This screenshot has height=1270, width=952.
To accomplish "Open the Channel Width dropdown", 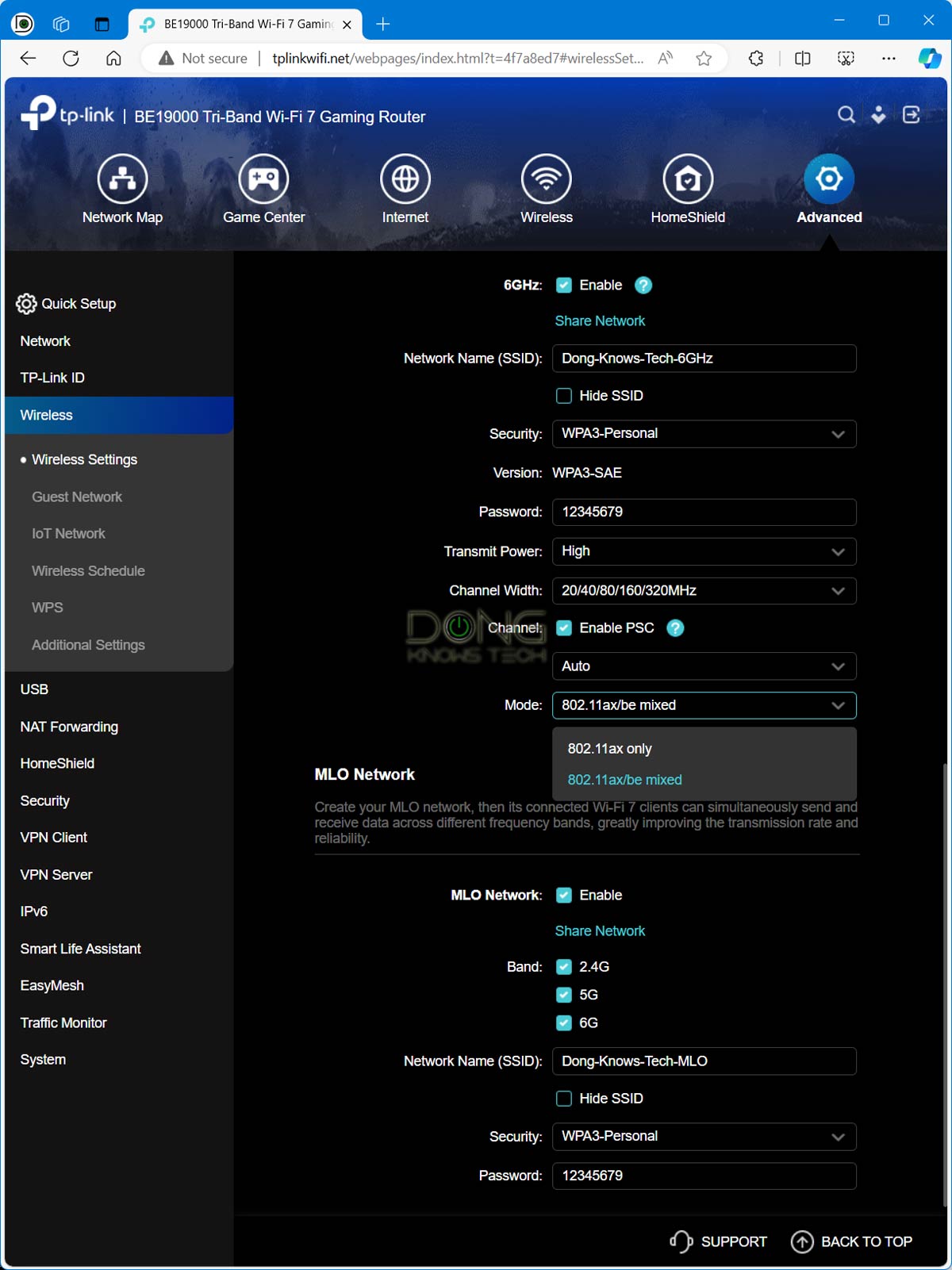I will [x=704, y=591].
